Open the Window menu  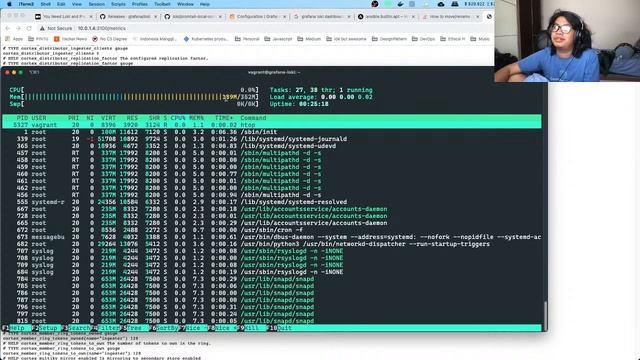click(x=185, y=4)
